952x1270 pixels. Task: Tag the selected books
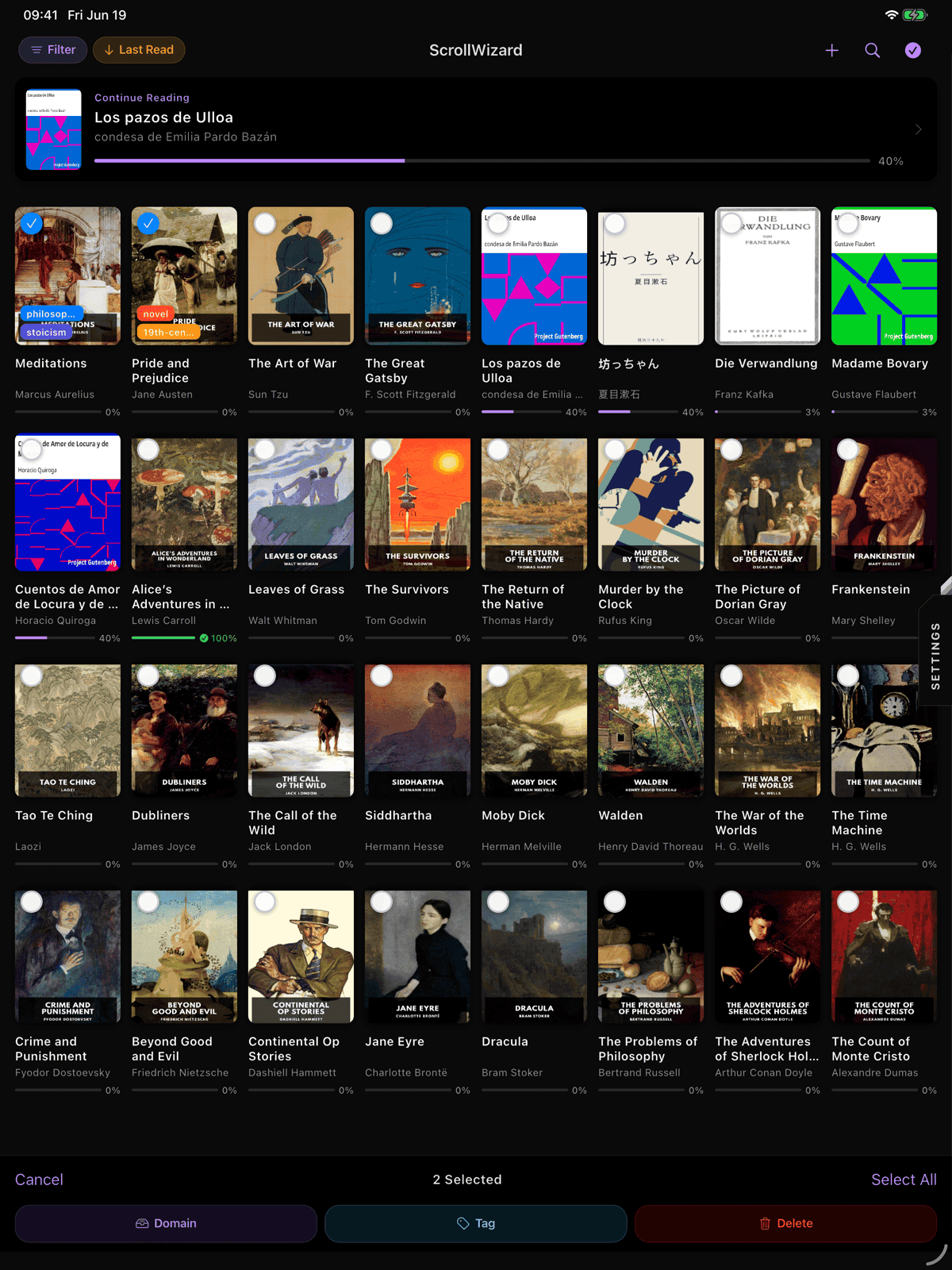[x=476, y=1223]
